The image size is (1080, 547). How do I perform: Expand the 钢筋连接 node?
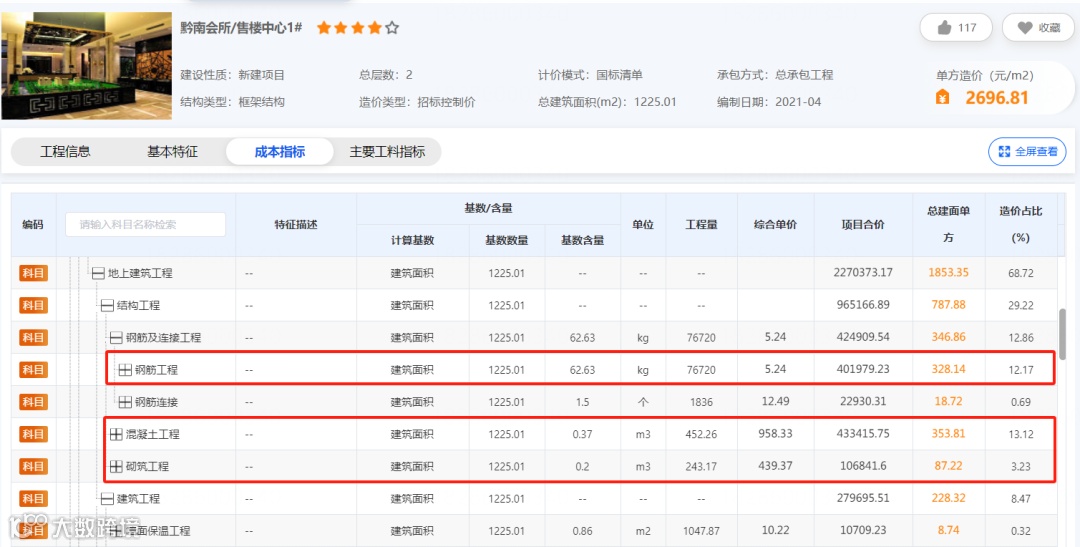pyautogui.click(x=125, y=402)
